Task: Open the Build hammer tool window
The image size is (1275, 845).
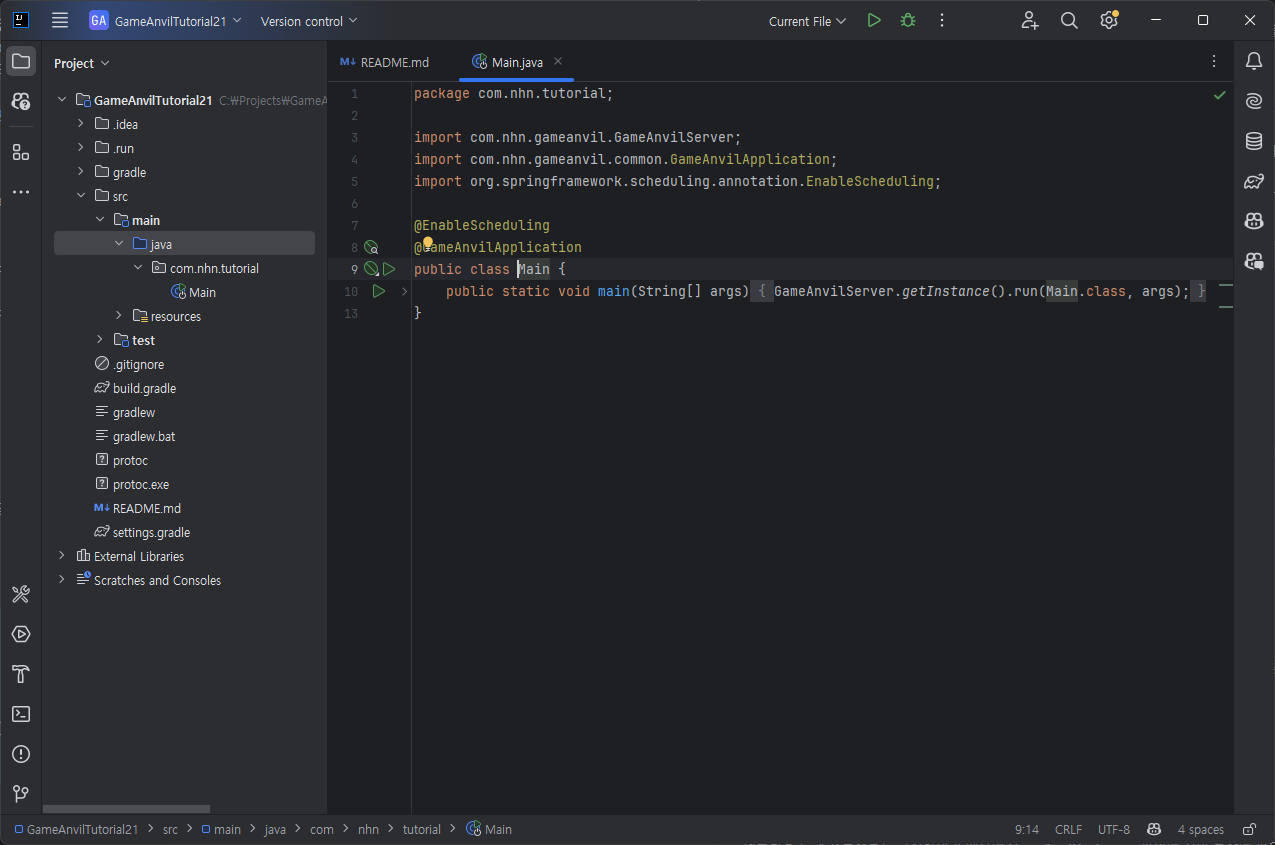Action: [x=21, y=674]
